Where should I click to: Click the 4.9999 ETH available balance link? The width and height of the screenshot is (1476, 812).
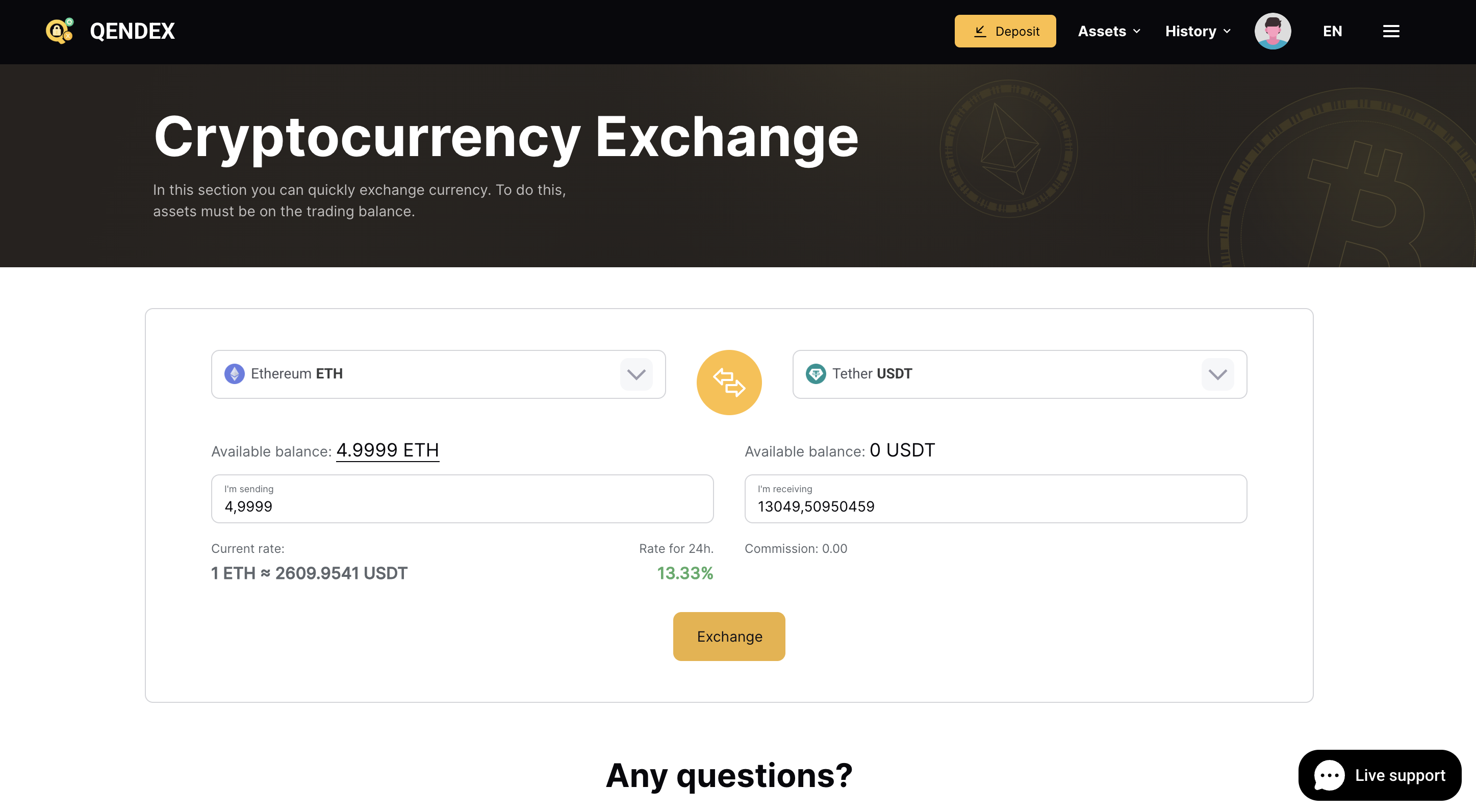(x=387, y=450)
